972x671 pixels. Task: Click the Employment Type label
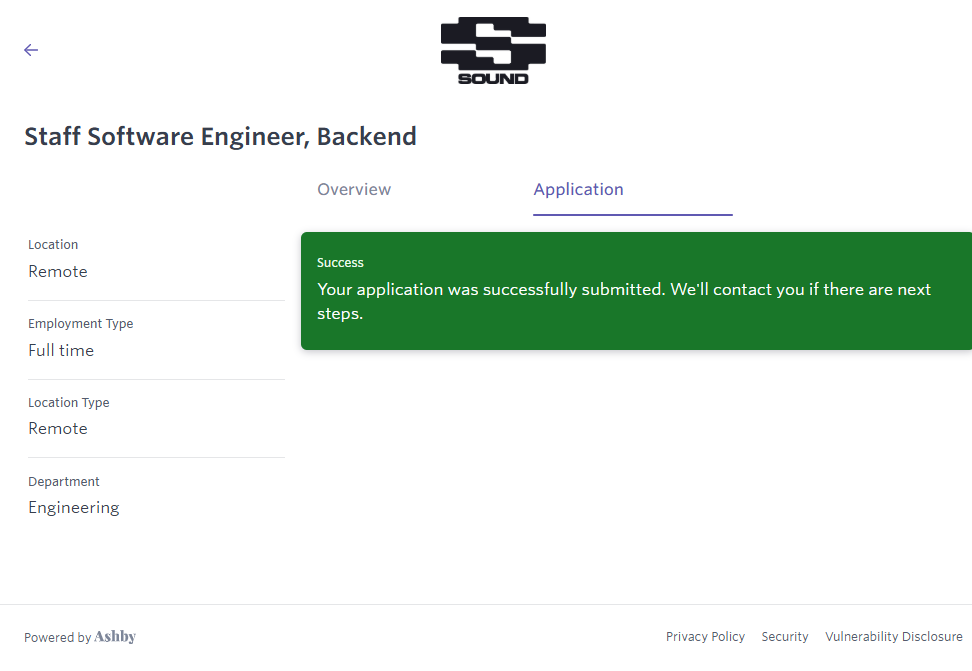click(x=80, y=324)
